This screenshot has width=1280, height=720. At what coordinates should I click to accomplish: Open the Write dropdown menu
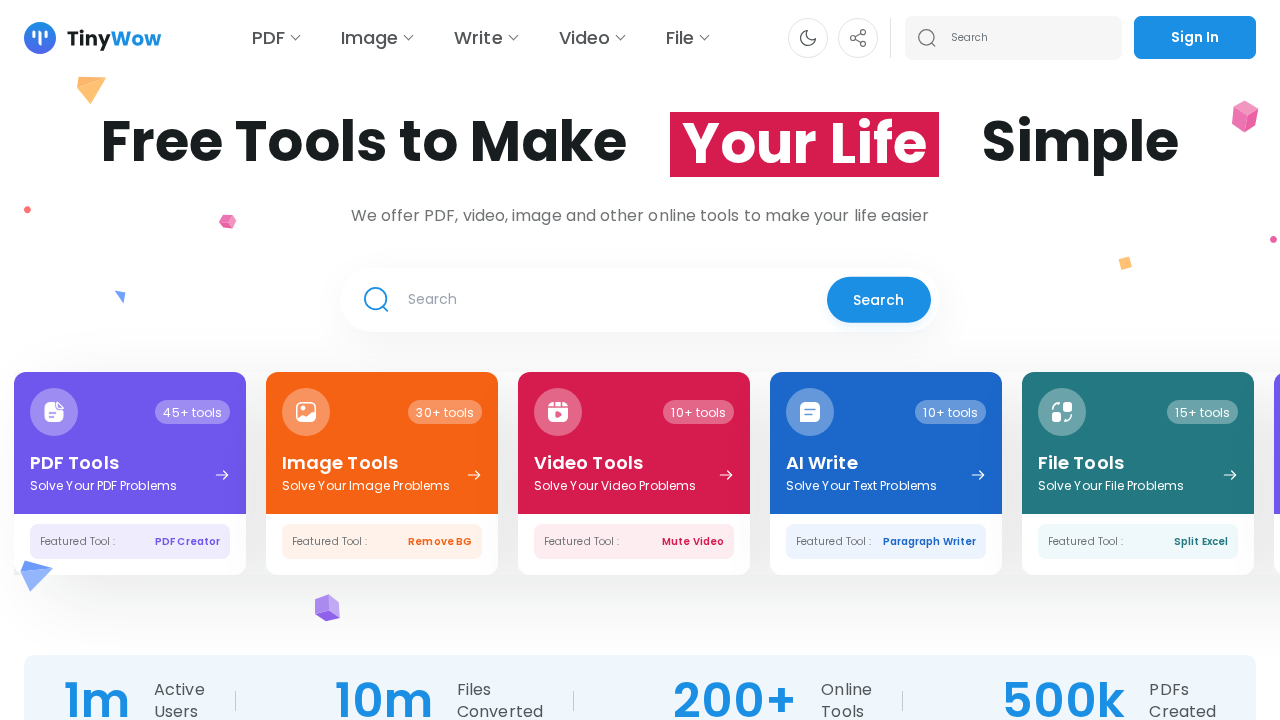(486, 38)
